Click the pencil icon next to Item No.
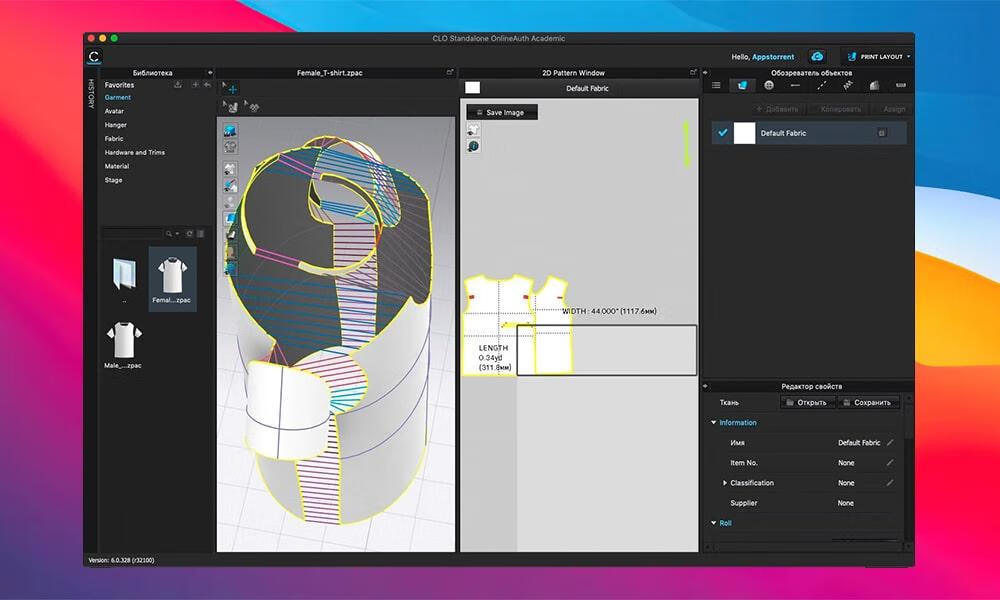This screenshot has width=1000, height=600. [x=890, y=463]
